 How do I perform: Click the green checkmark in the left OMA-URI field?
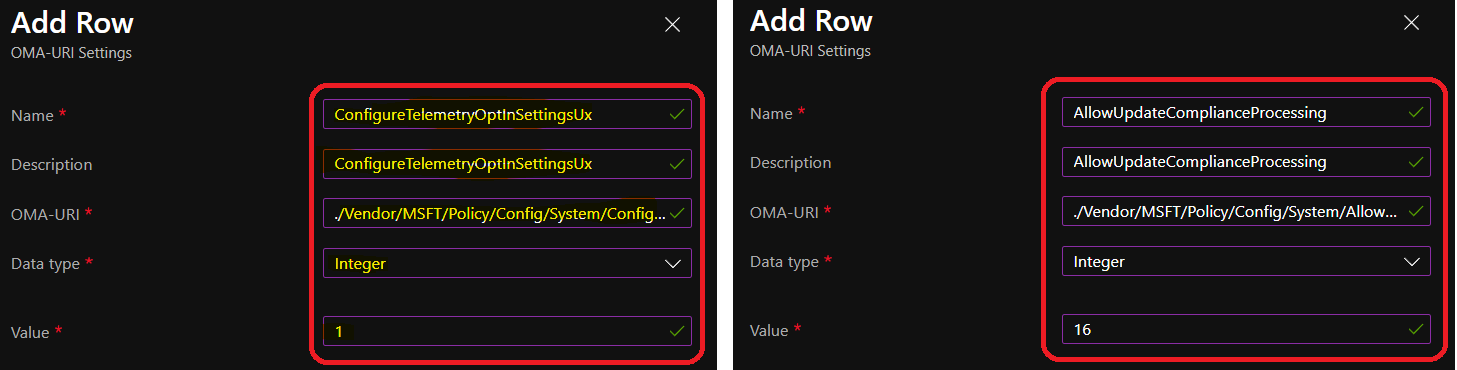(x=676, y=213)
